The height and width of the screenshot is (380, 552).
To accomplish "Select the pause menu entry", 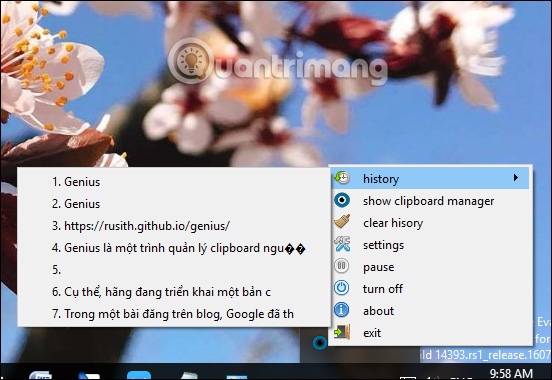I will (x=431, y=267).
